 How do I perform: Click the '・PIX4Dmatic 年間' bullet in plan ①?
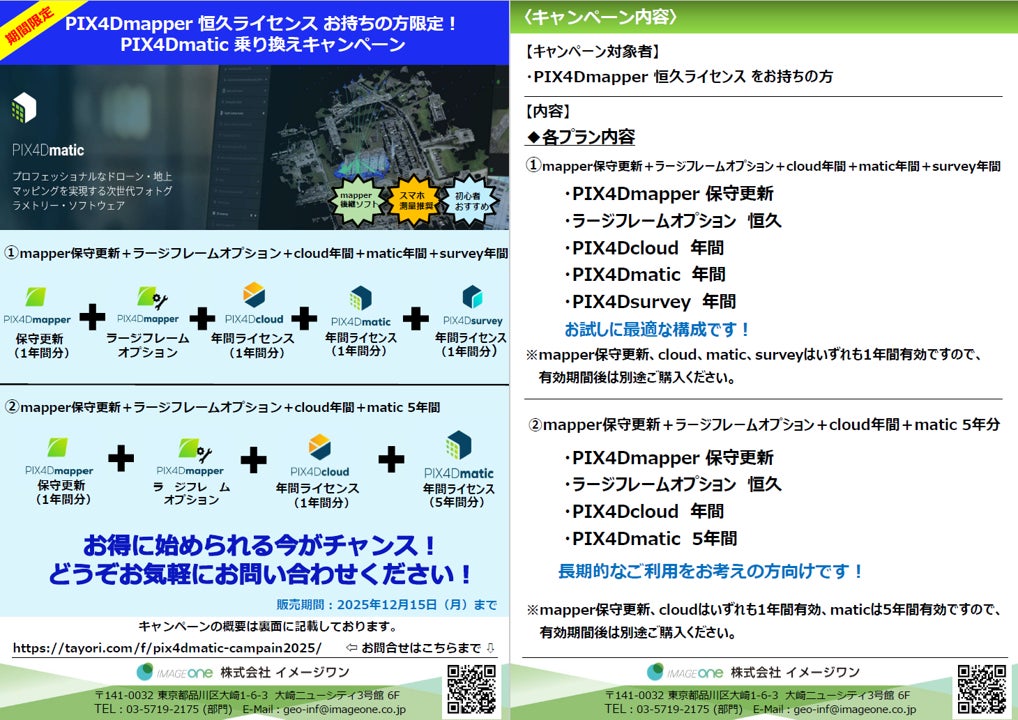click(x=644, y=275)
